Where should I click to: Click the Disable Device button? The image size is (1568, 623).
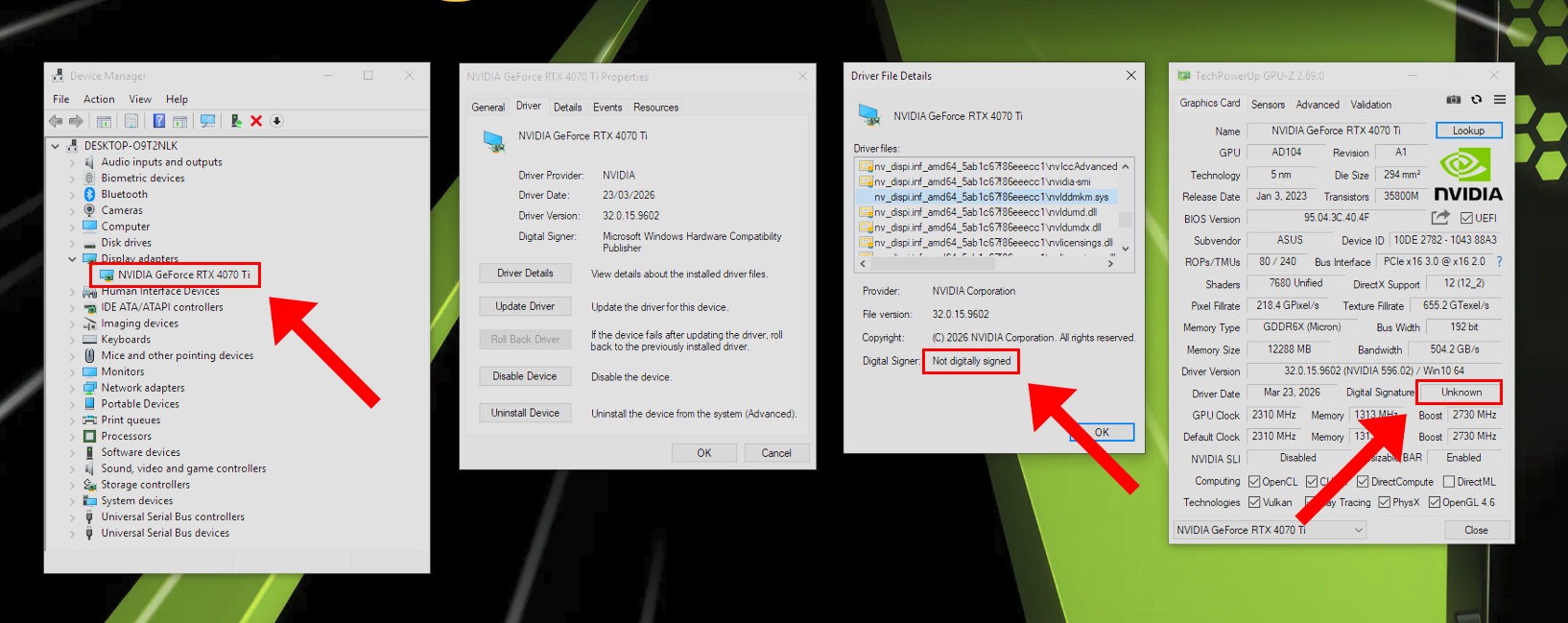[525, 376]
